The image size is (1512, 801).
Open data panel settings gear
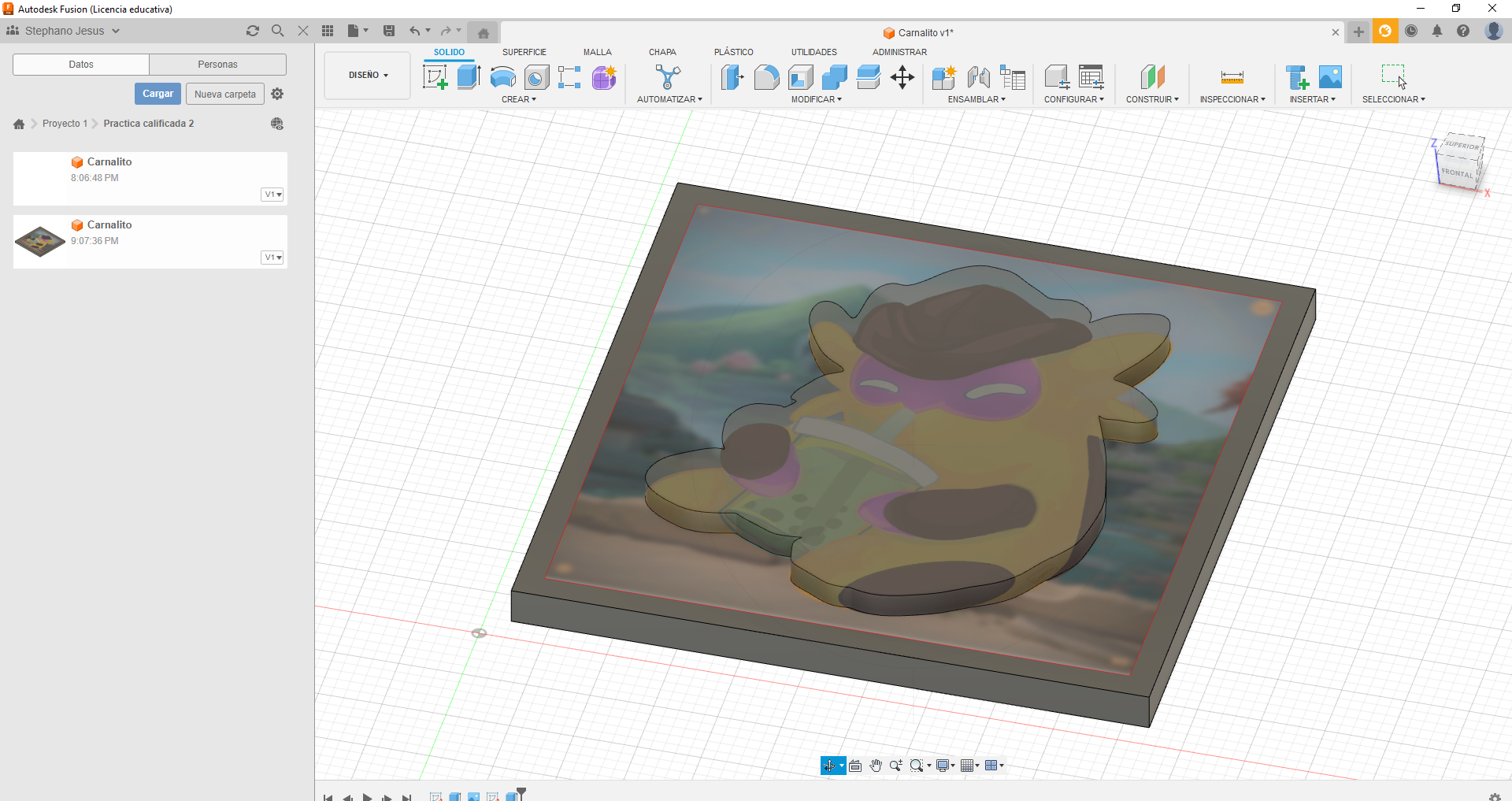277,94
